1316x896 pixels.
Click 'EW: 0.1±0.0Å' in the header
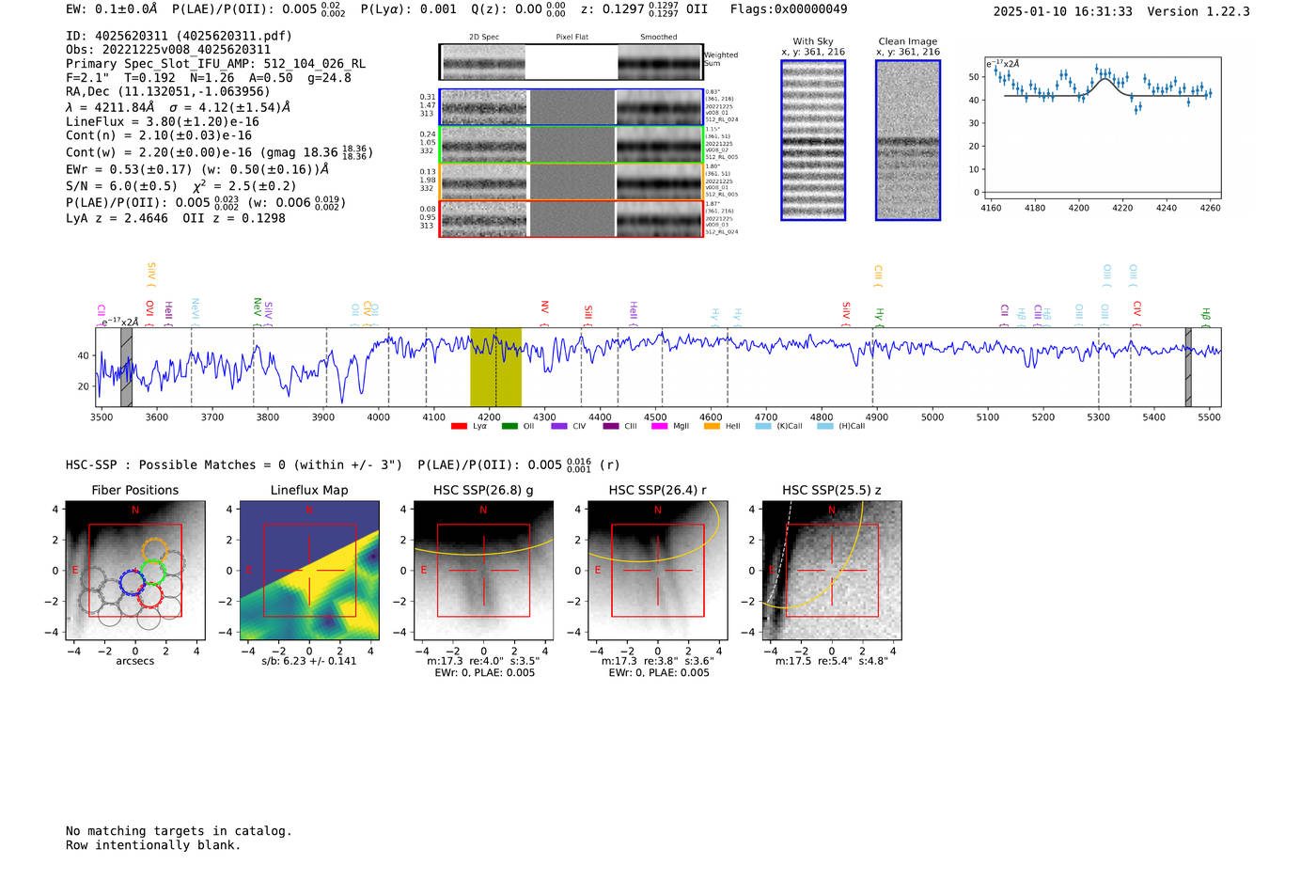(112, 9)
